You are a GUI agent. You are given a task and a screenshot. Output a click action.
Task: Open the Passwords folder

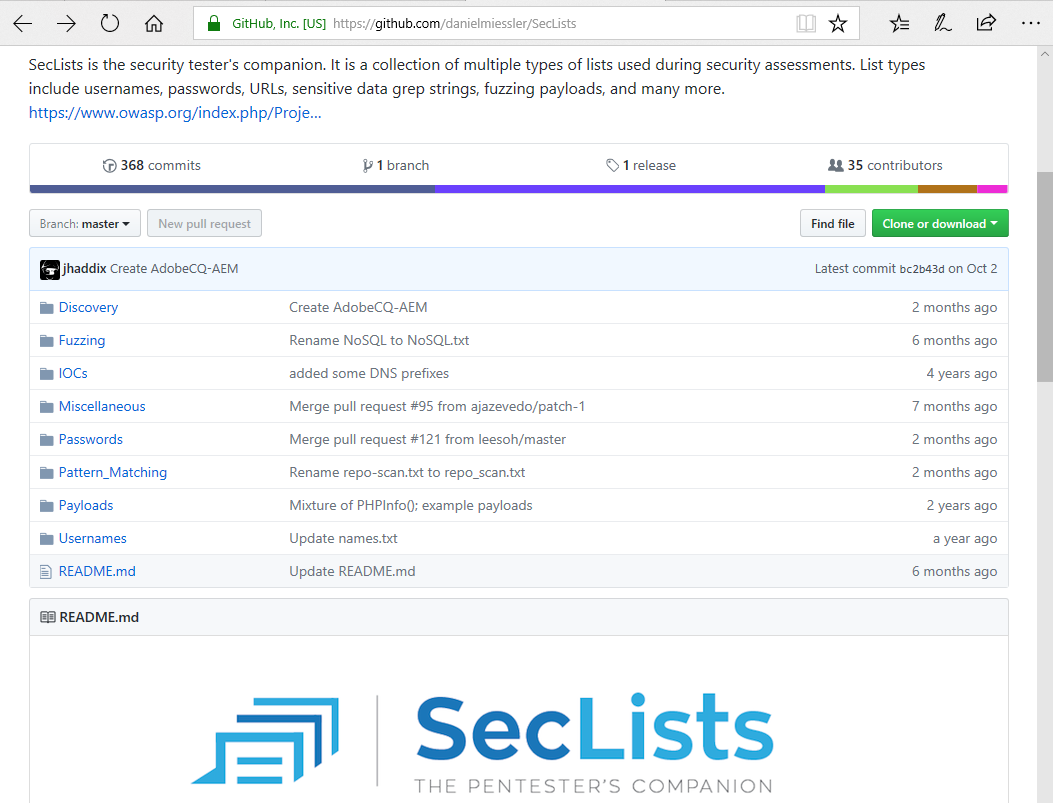tap(90, 440)
